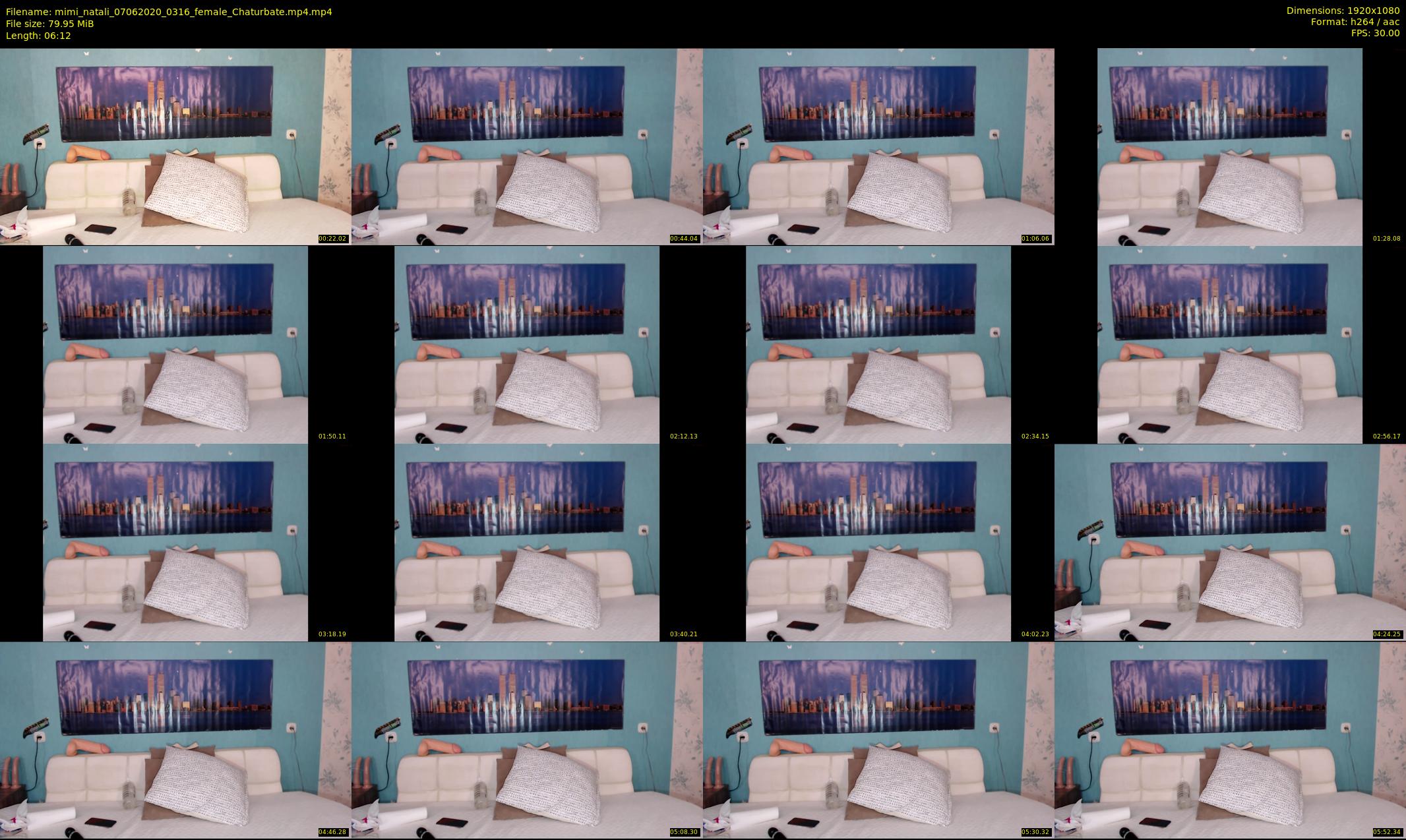
Task: Click the 04:24.25 timestamp label
Action: [1387, 634]
